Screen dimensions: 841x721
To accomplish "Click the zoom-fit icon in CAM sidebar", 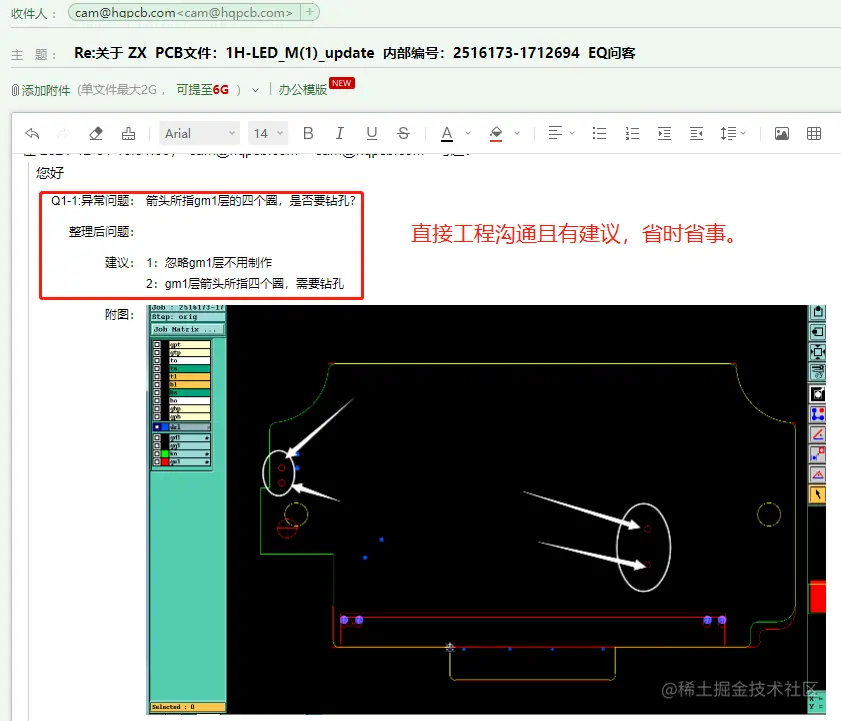I will (x=817, y=352).
